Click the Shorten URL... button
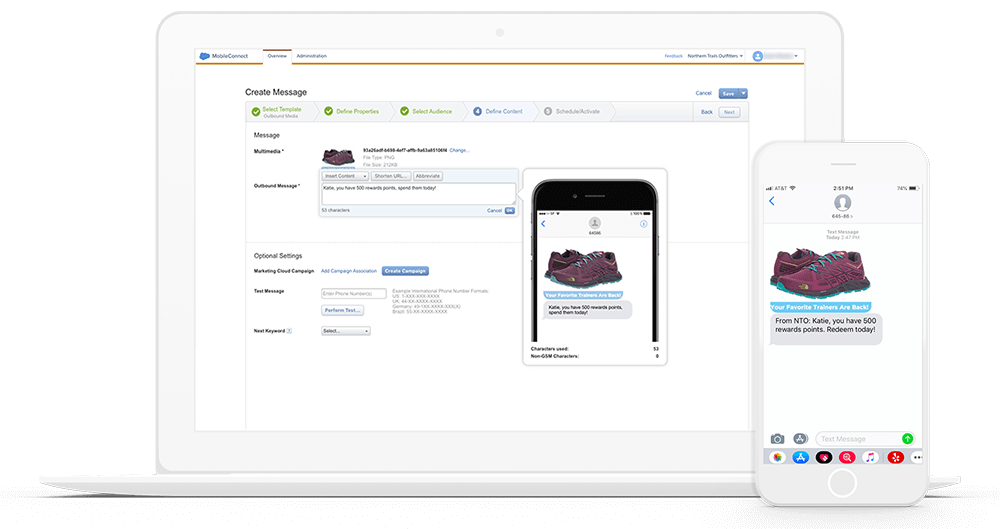Viewport: 1000px width, 529px height. pyautogui.click(x=391, y=176)
